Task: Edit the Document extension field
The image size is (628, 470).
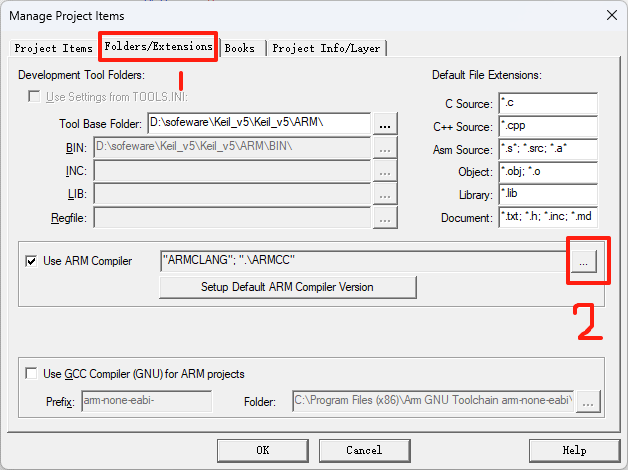Action: click(548, 217)
